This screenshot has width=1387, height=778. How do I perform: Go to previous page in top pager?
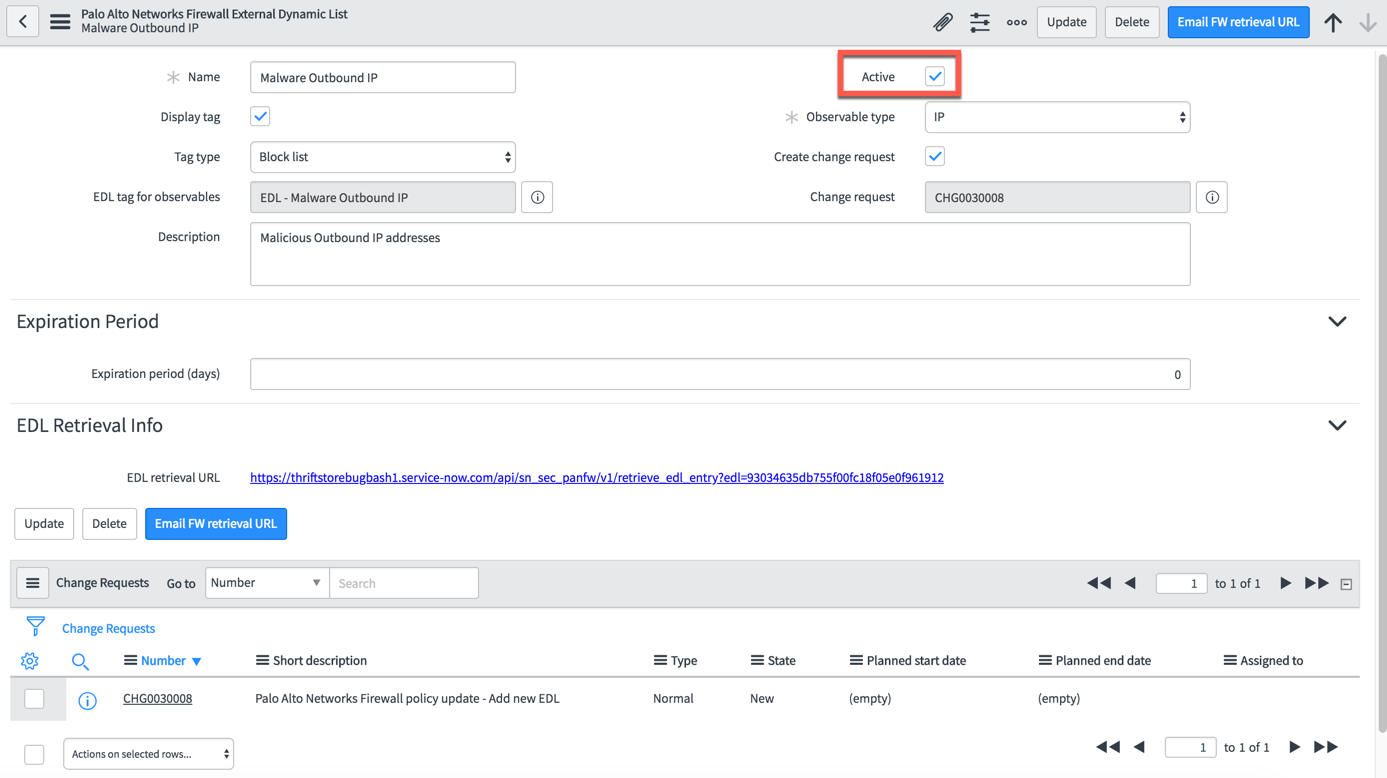[x=1131, y=583]
